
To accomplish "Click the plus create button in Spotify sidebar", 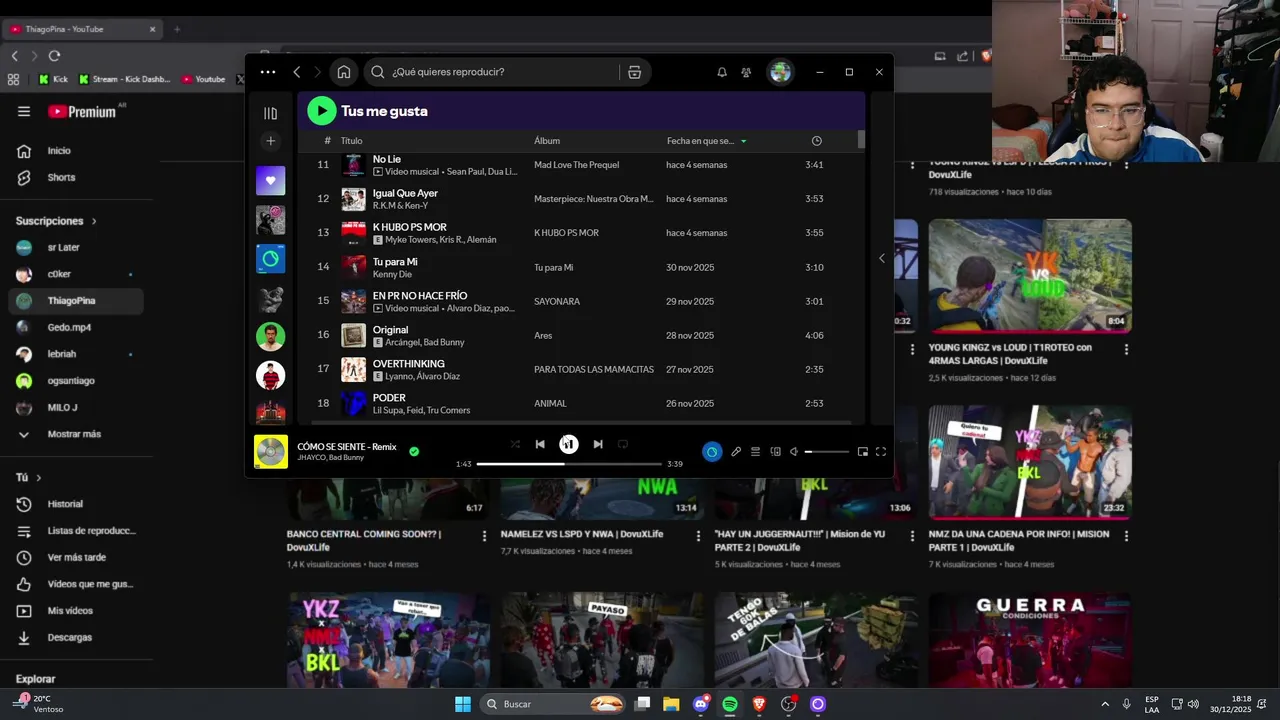I will tap(270, 141).
